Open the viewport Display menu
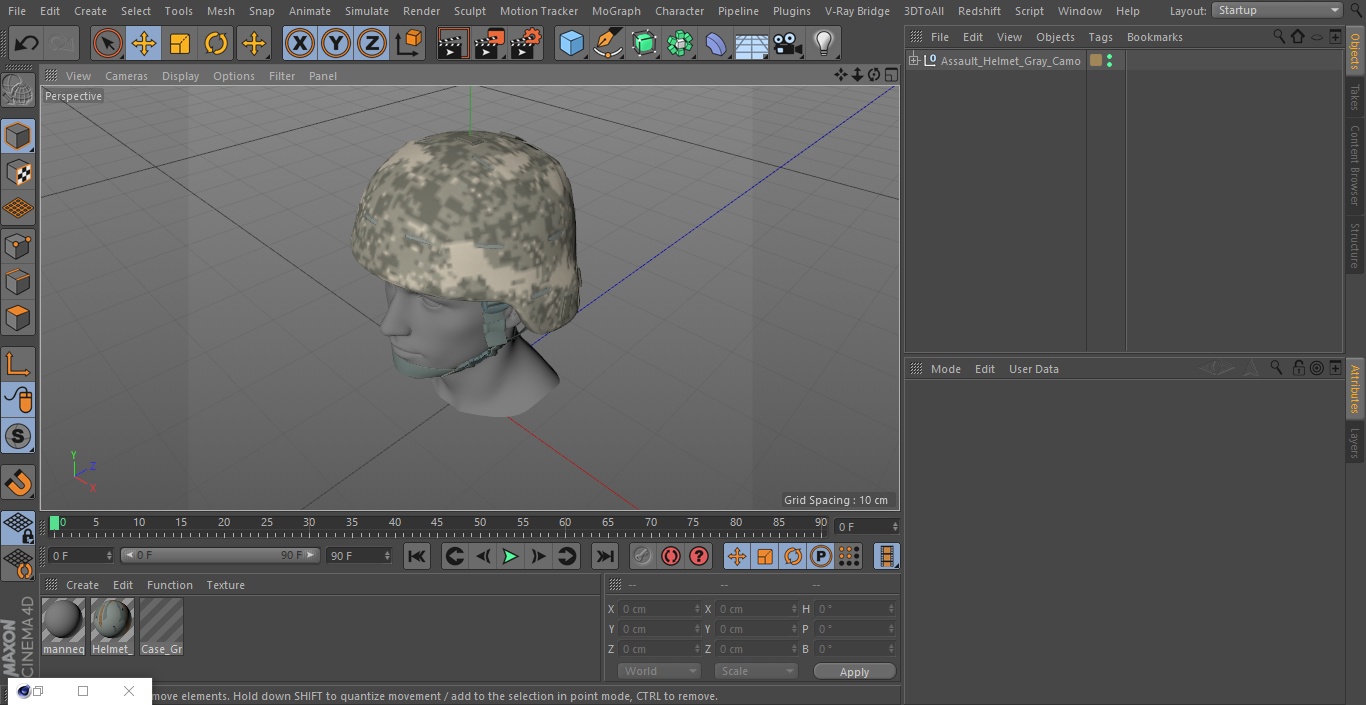This screenshot has height=705, width=1366. click(x=180, y=76)
